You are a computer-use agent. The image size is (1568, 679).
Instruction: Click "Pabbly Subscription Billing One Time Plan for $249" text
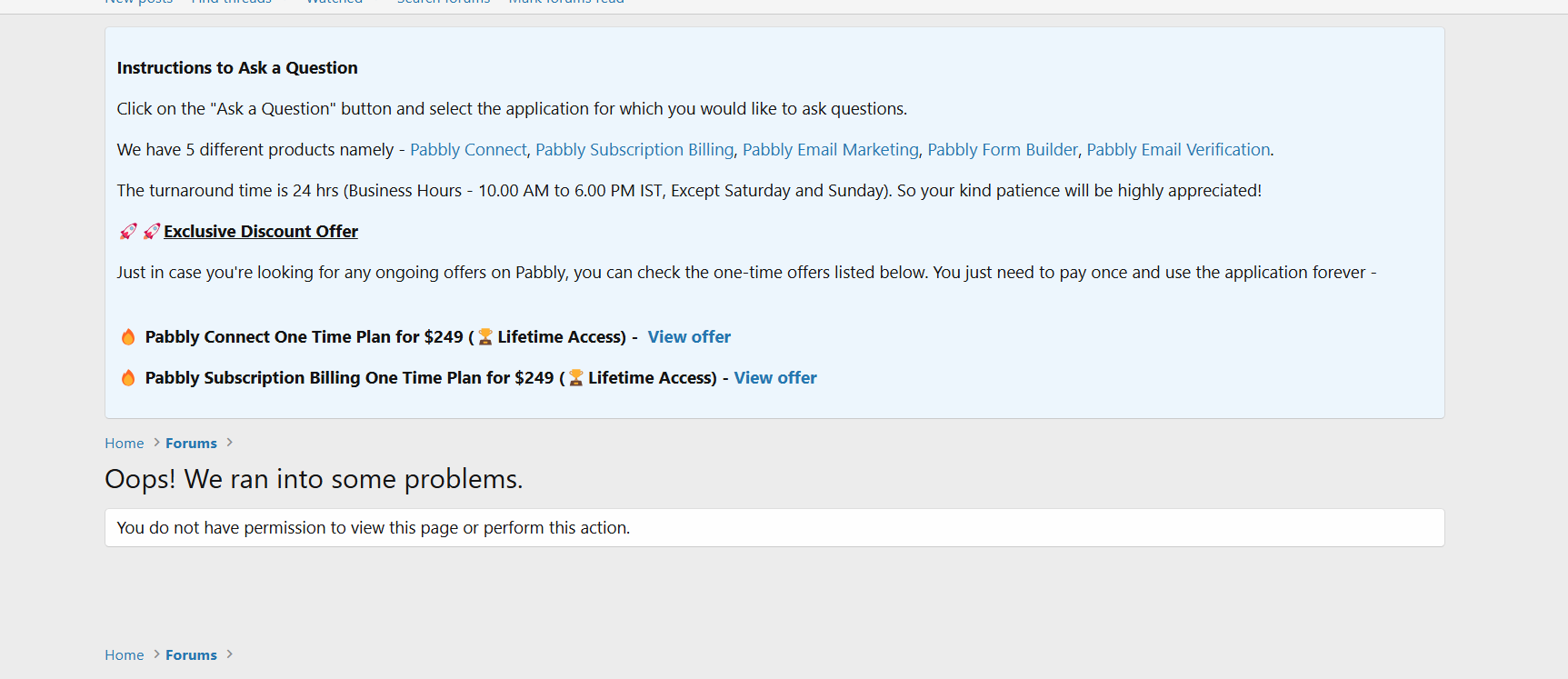350,378
